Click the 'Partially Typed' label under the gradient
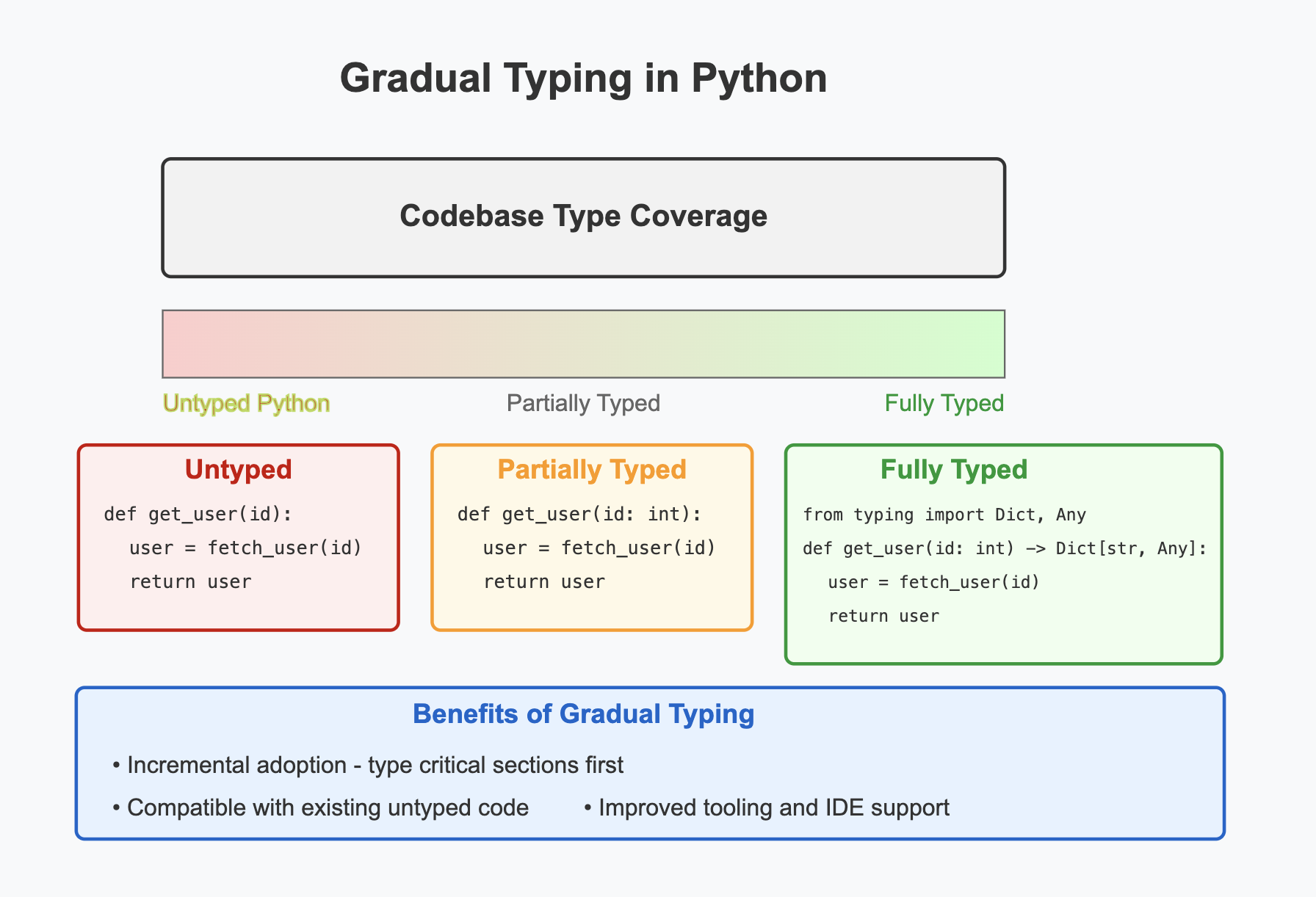This screenshot has height=897, width=1316. (x=582, y=403)
